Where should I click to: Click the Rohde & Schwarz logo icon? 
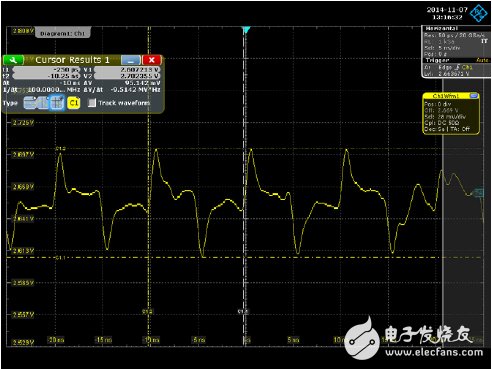click(x=479, y=13)
